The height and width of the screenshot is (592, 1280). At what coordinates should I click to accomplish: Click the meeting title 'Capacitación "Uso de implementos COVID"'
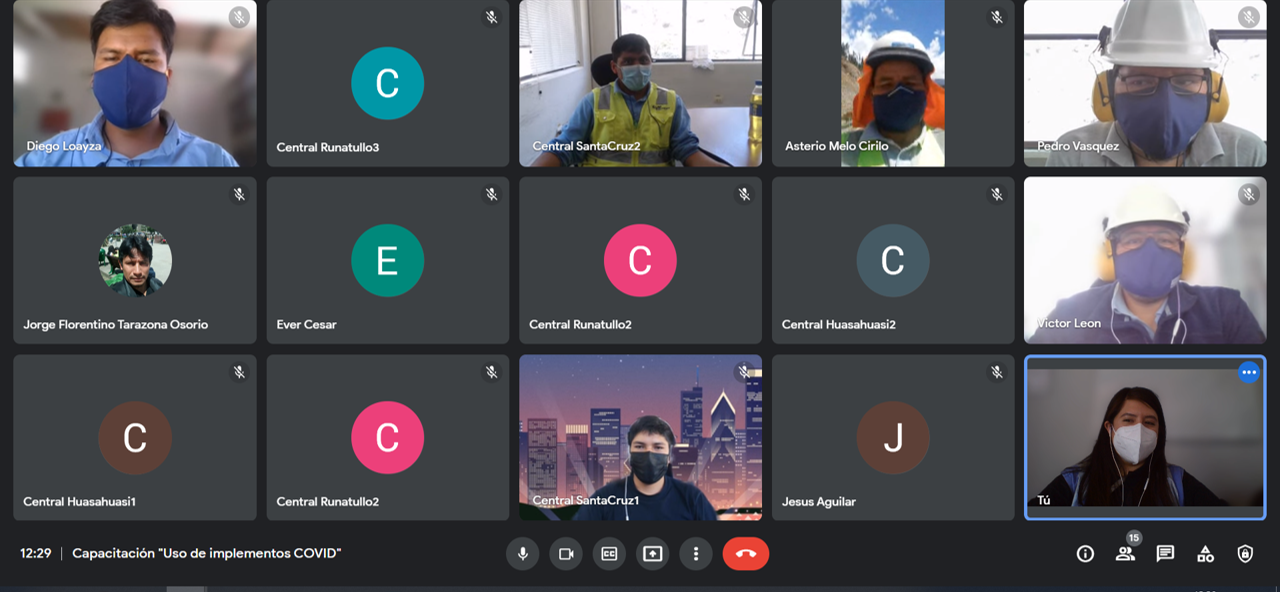pos(207,553)
